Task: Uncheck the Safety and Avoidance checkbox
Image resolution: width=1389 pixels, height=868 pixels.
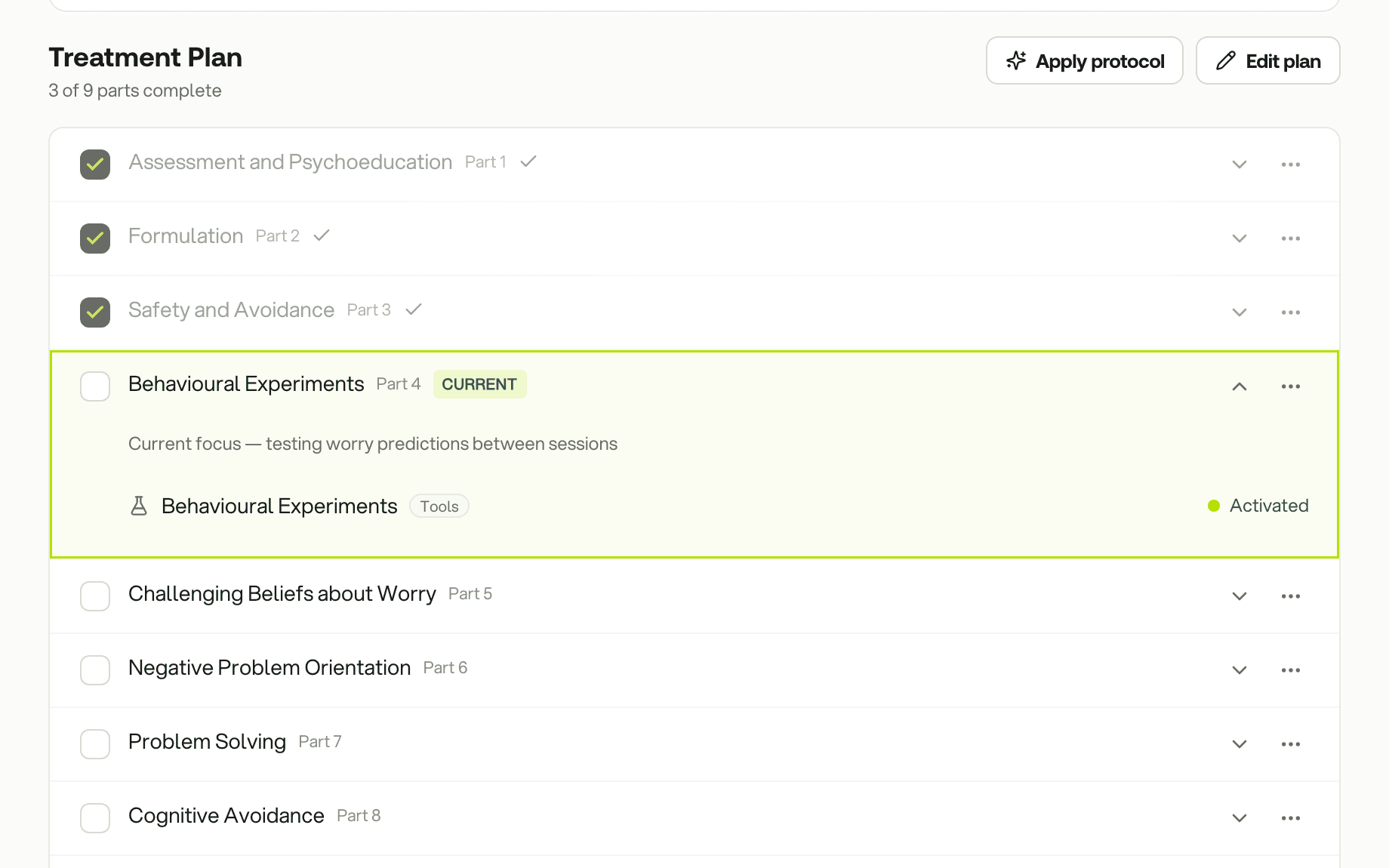Action: click(95, 312)
